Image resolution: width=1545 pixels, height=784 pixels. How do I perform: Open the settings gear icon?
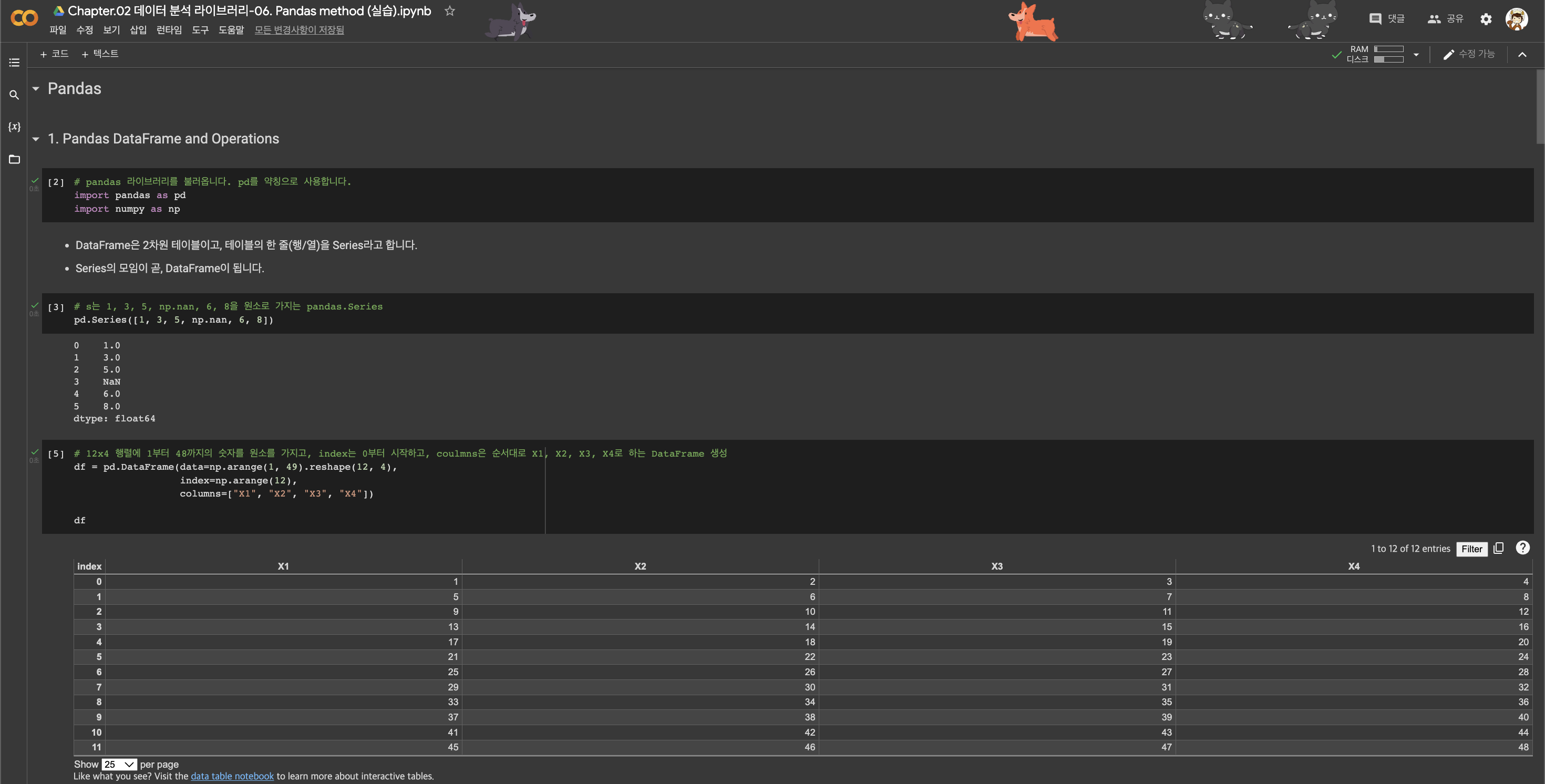tap(1486, 19)
